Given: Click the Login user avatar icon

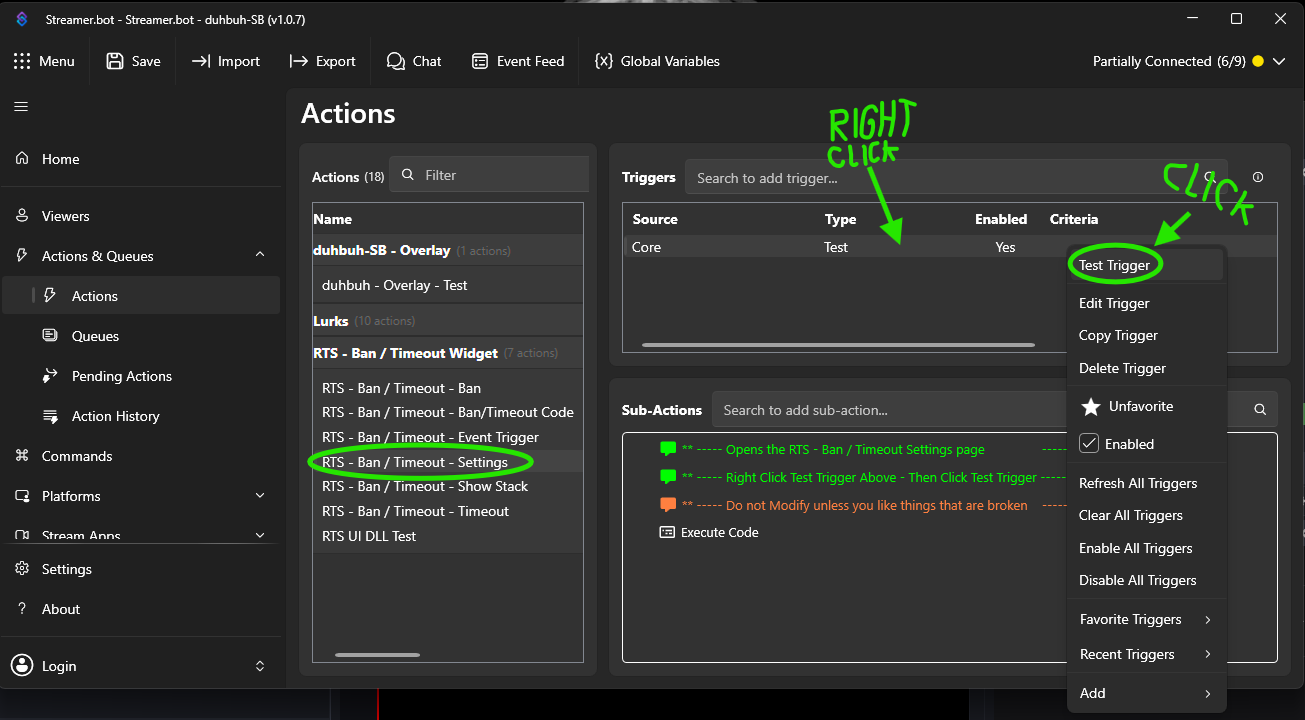Looking at the screenshot, I should click(22, 666).
